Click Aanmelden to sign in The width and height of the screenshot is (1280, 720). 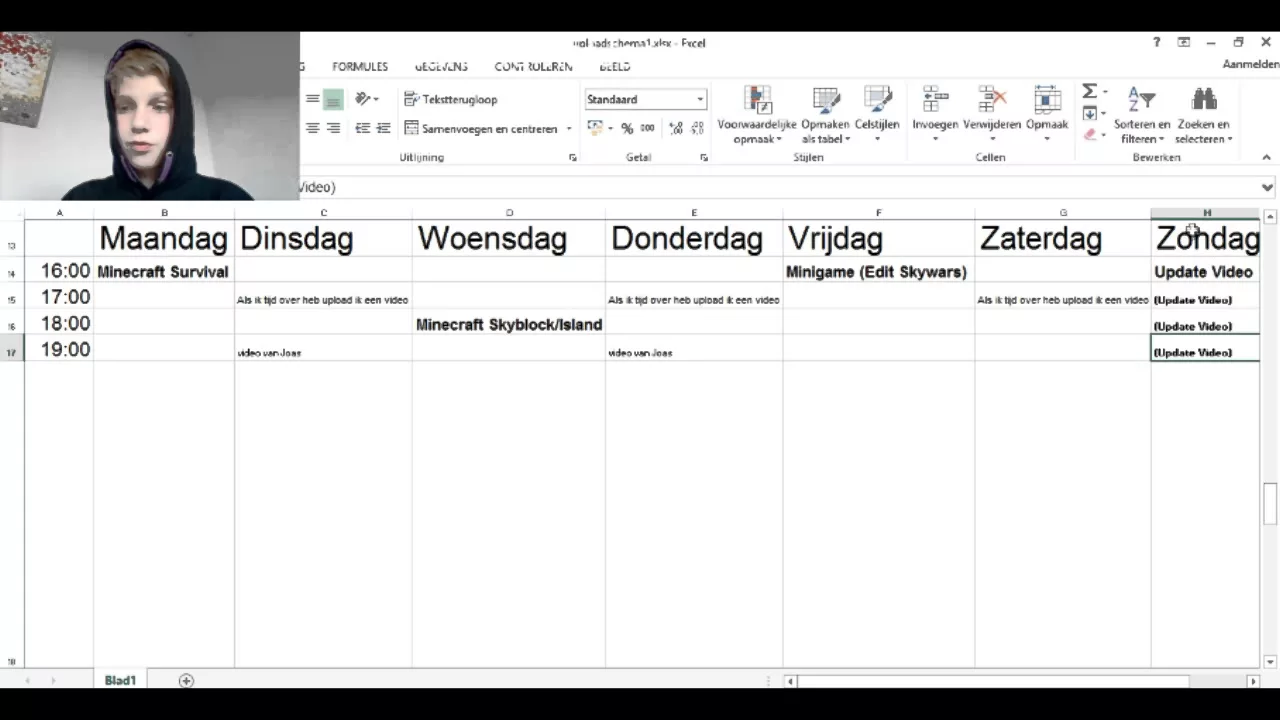point(1250,64)
